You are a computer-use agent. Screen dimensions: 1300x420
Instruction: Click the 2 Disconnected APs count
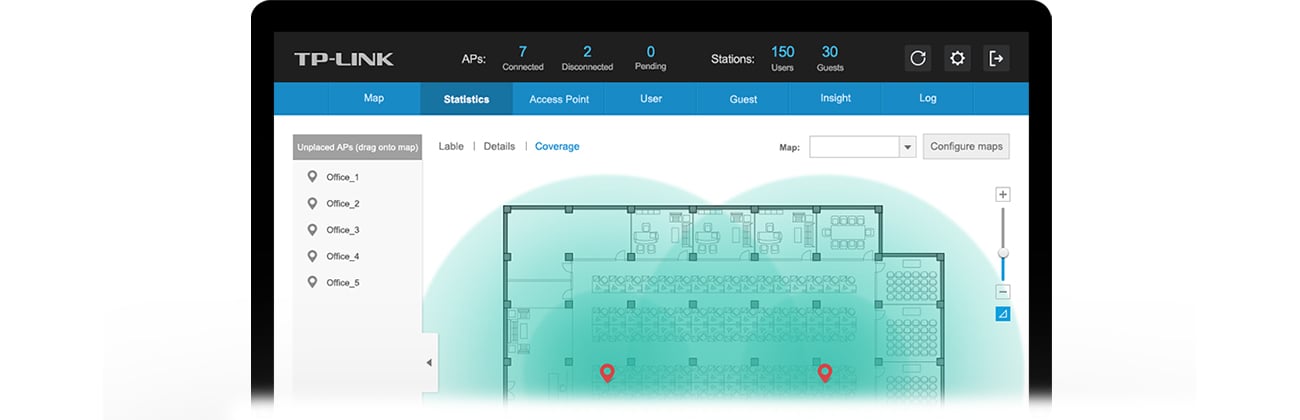click(587, 52)
